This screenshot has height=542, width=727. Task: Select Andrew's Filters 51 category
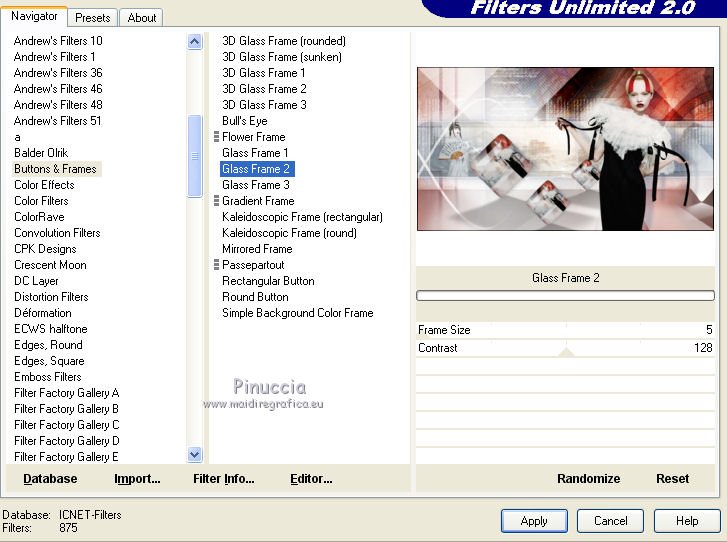57,121
